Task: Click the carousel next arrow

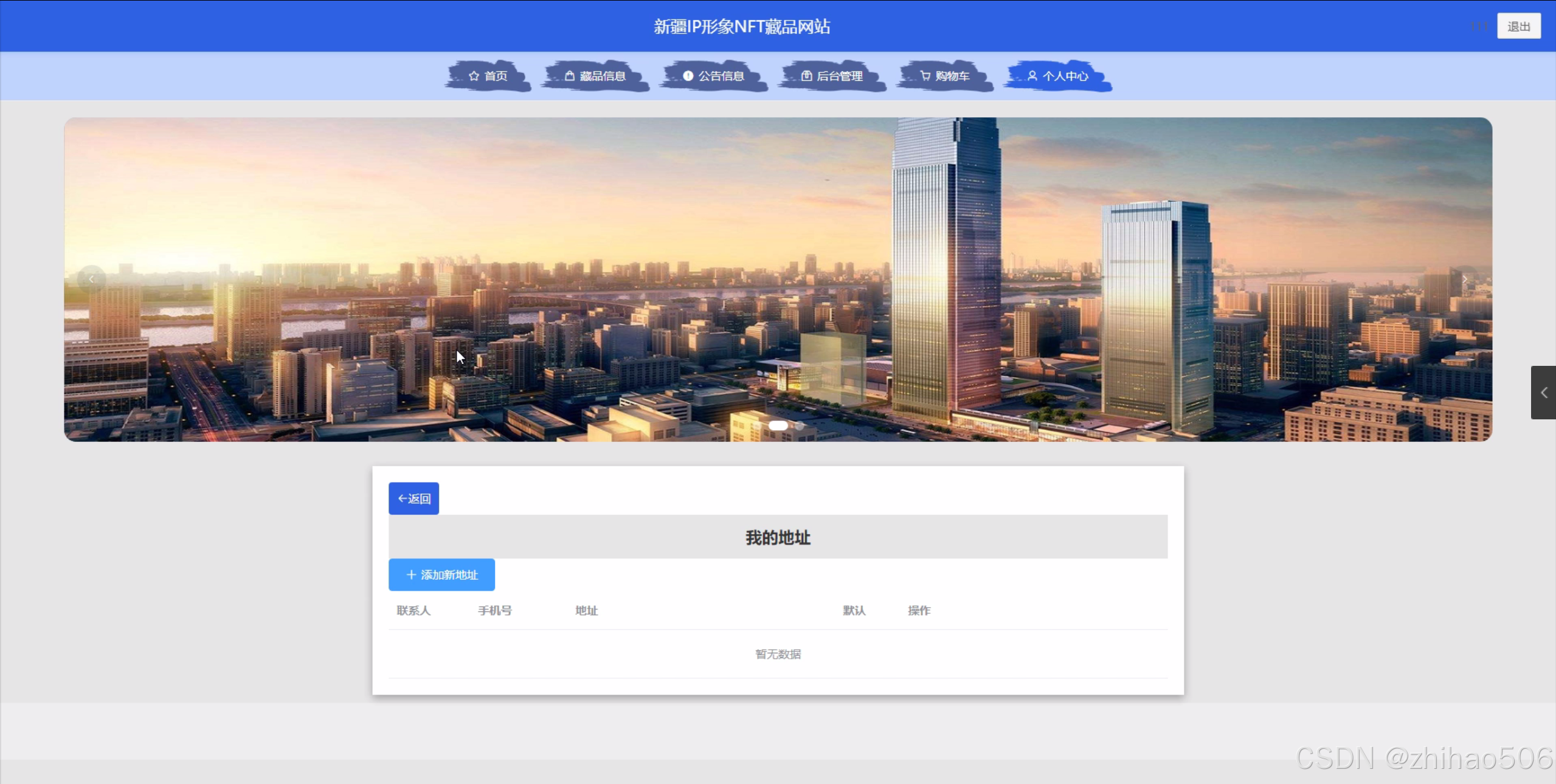Action: 1465,278
